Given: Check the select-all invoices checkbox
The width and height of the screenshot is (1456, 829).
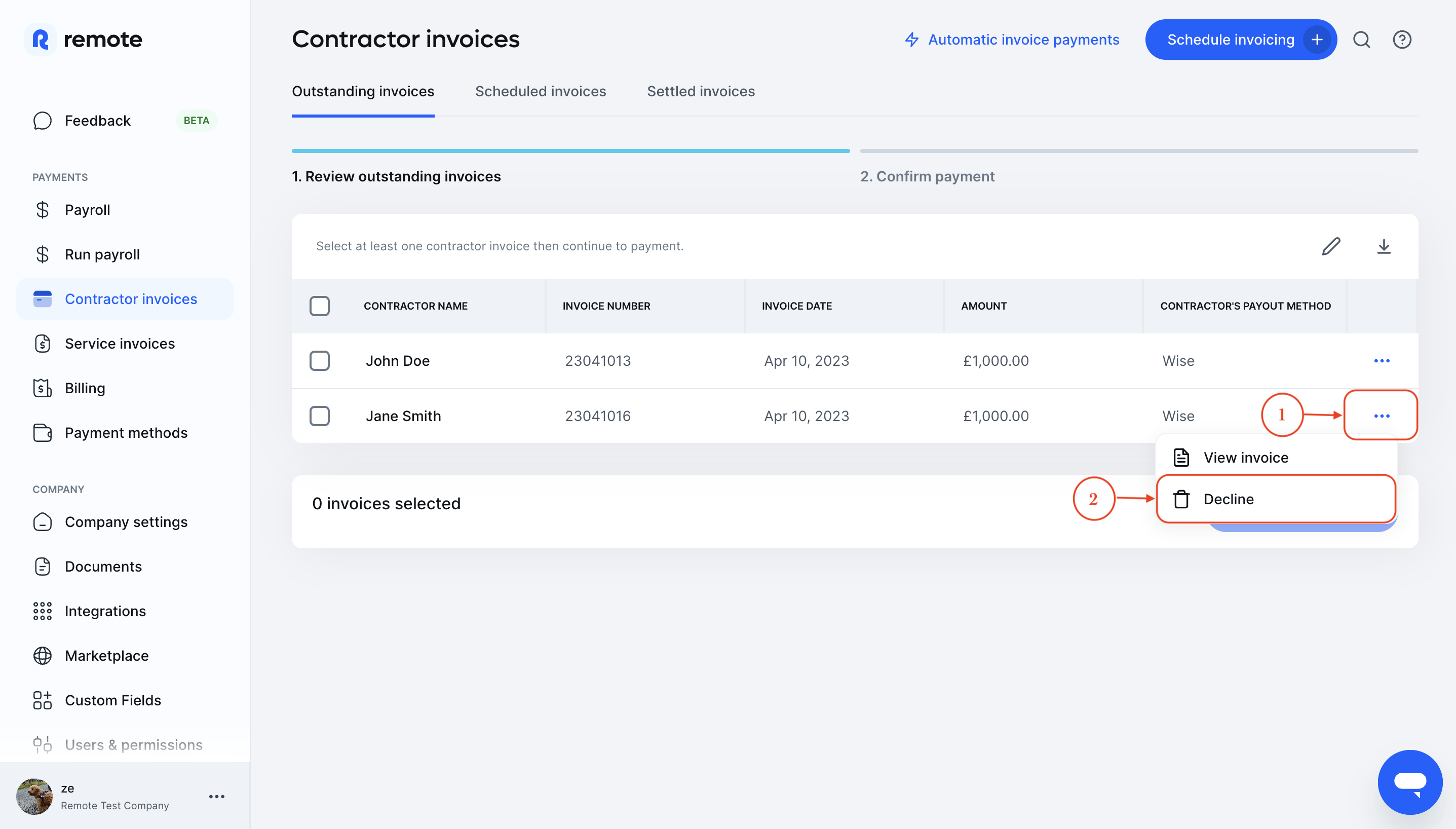Looking at the screenshot, I should pos(320,306).
